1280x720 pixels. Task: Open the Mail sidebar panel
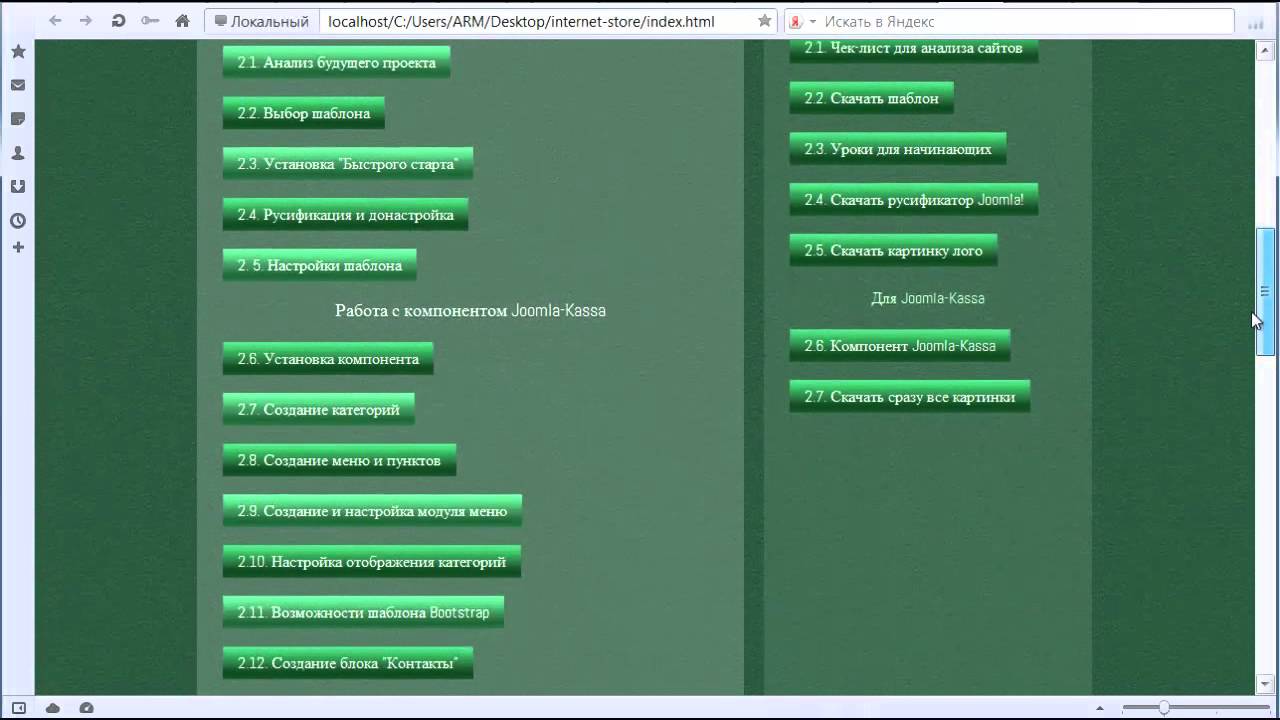[18, 85]
